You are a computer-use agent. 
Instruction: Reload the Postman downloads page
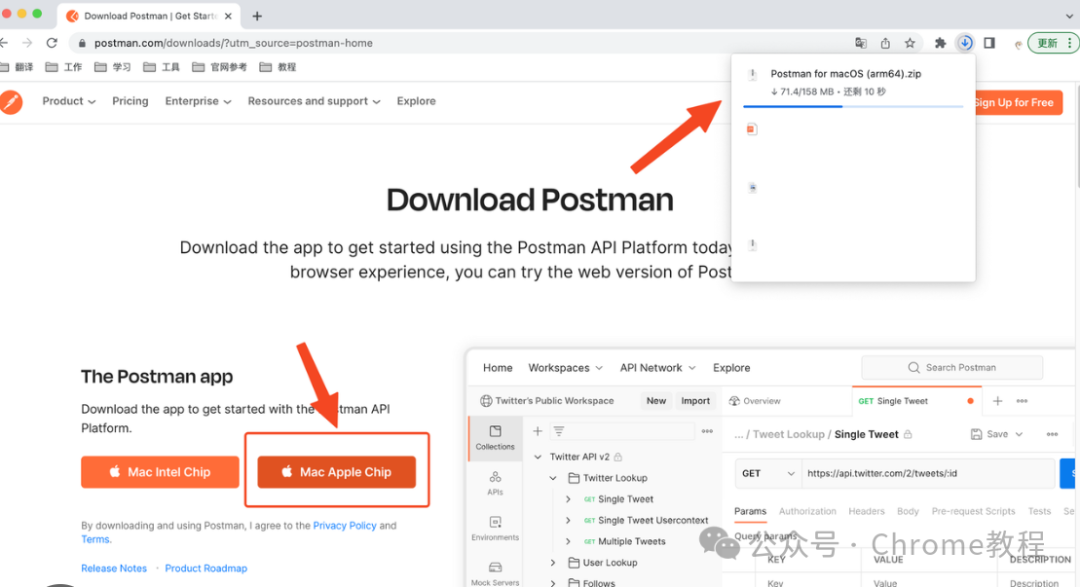52,43
